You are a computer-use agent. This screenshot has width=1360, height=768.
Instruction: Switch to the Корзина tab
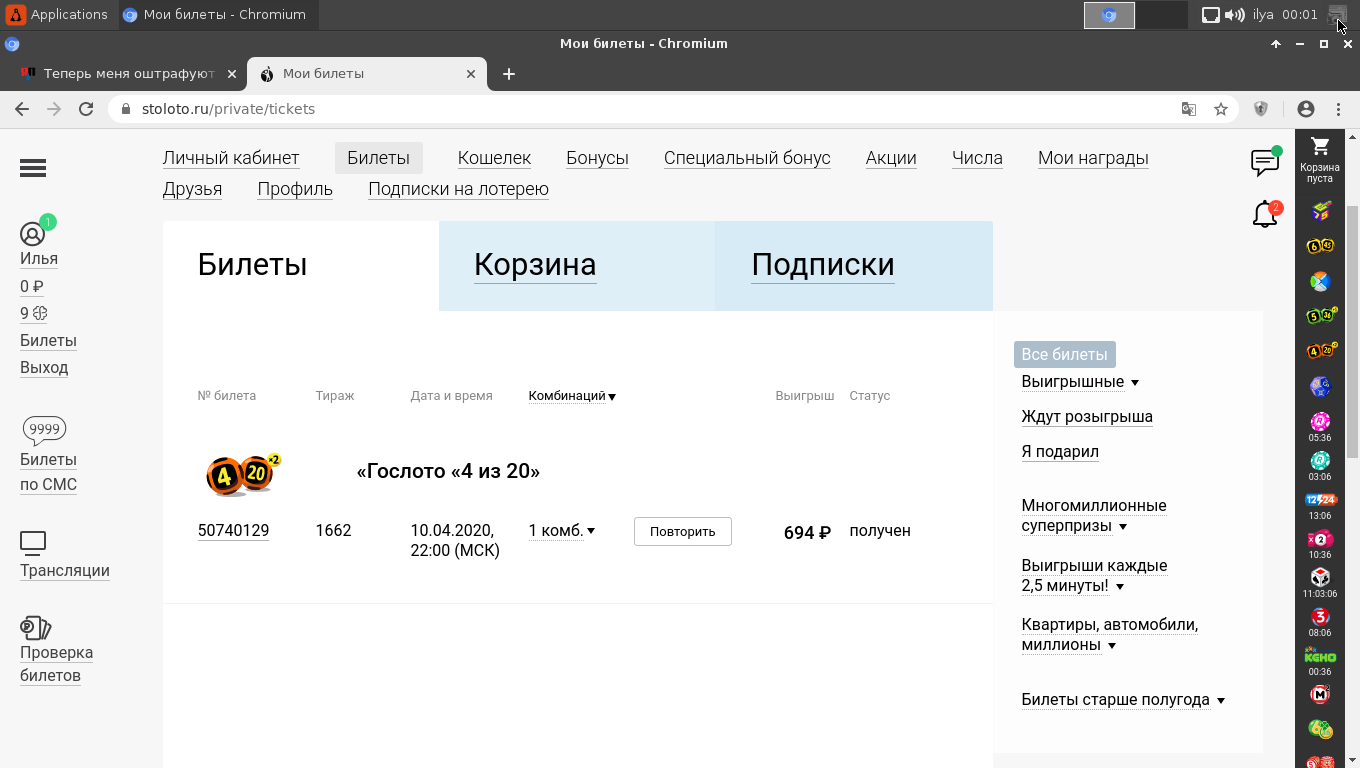[x=535, y=265]
